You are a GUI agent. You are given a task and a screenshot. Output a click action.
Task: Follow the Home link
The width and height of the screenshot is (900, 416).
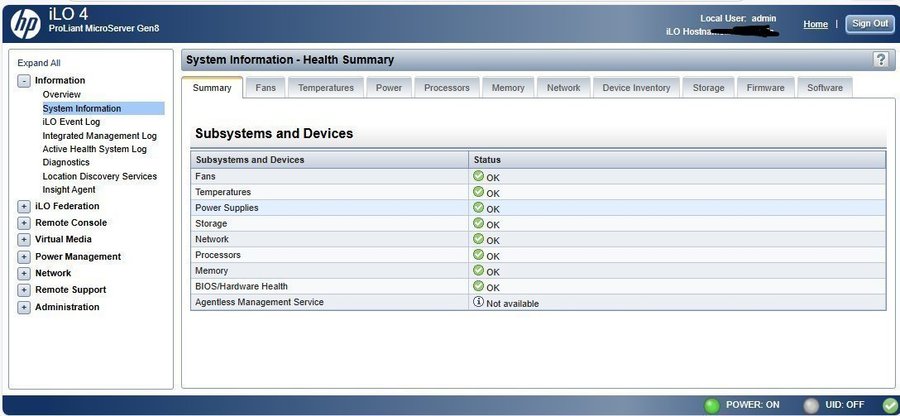click(x=815, y=24)
